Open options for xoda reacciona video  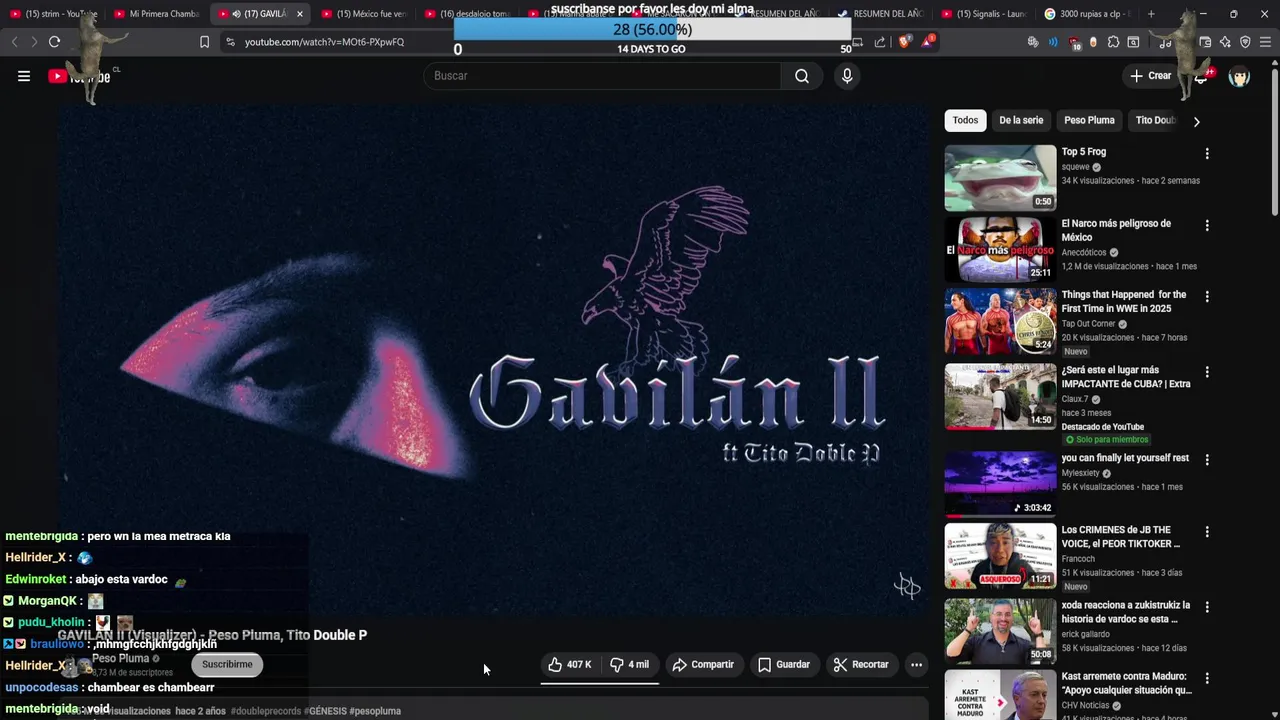click(x=1207, y=607)
